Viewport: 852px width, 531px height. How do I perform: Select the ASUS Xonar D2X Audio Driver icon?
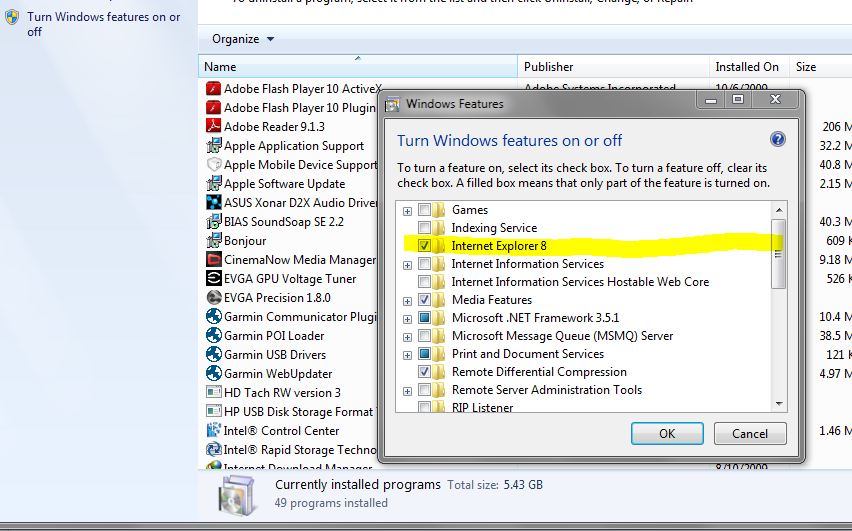click(214, 202)
